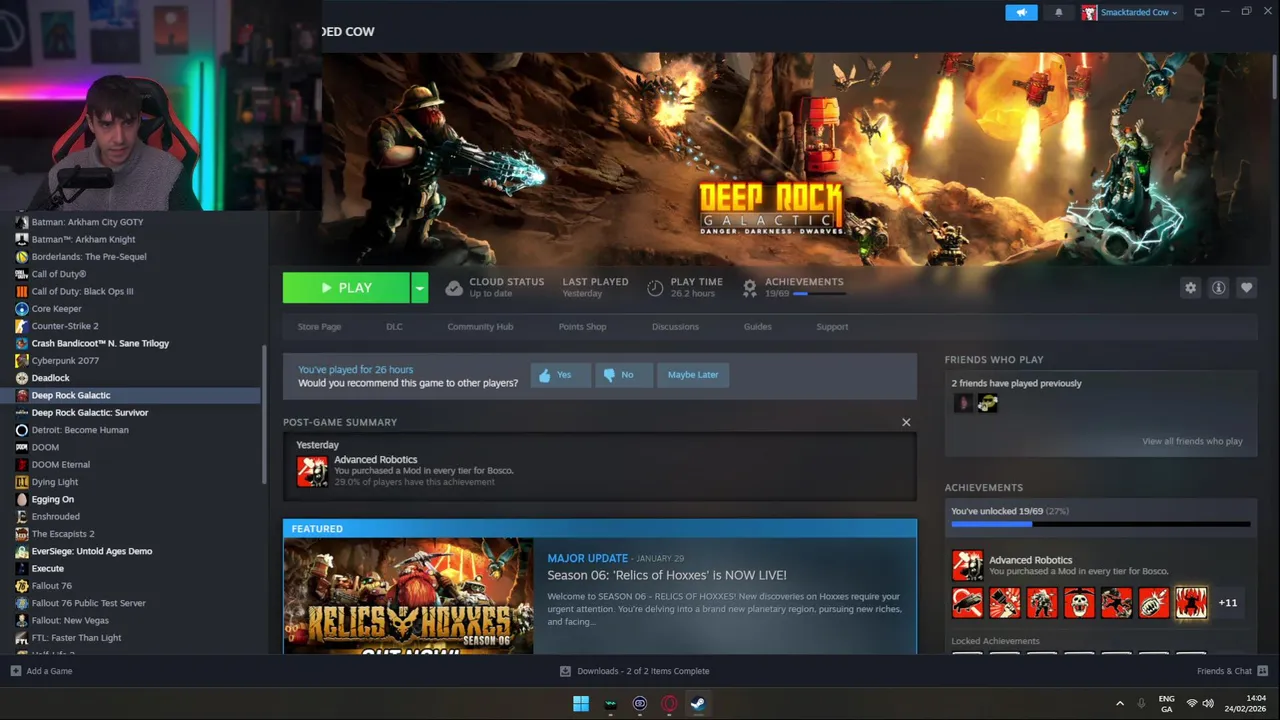Open first friend avatar under Friends Who Play

(x=962, y=403)
